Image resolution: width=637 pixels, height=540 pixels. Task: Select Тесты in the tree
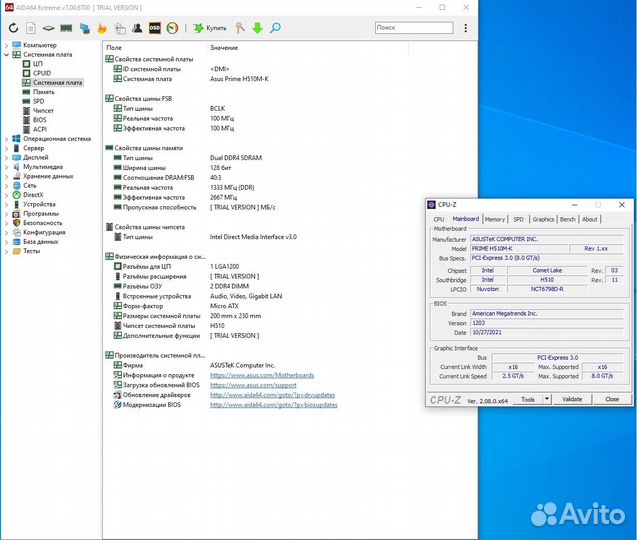(31, 251)
